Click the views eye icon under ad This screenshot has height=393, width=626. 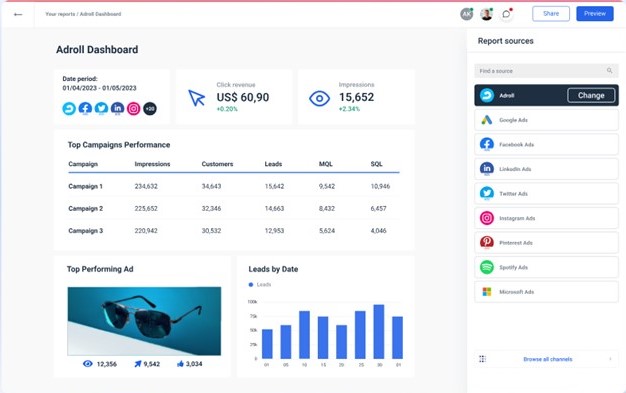(x=88, y=364)
